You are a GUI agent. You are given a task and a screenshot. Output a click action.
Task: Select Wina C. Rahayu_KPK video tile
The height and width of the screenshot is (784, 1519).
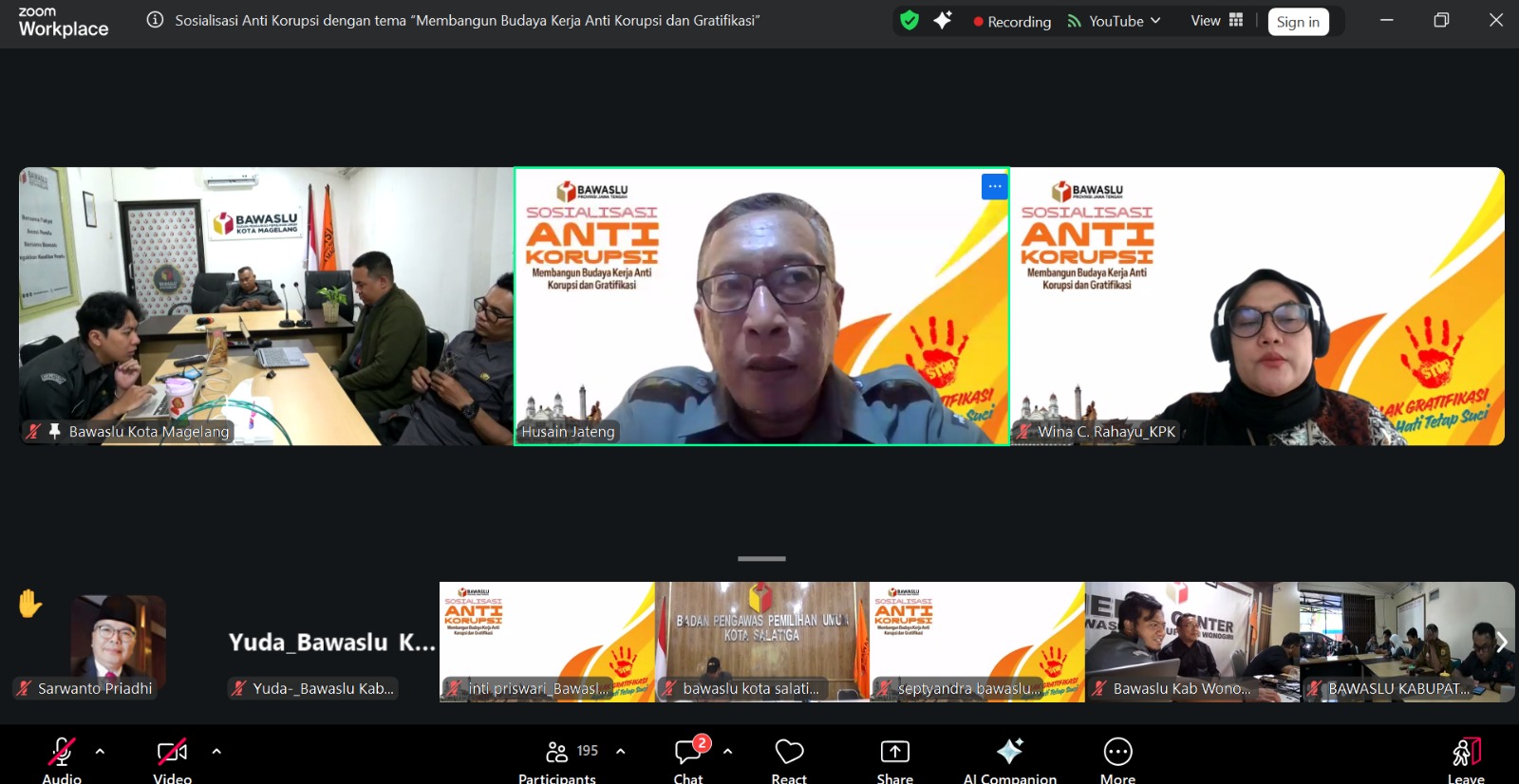coord(1257,307)
